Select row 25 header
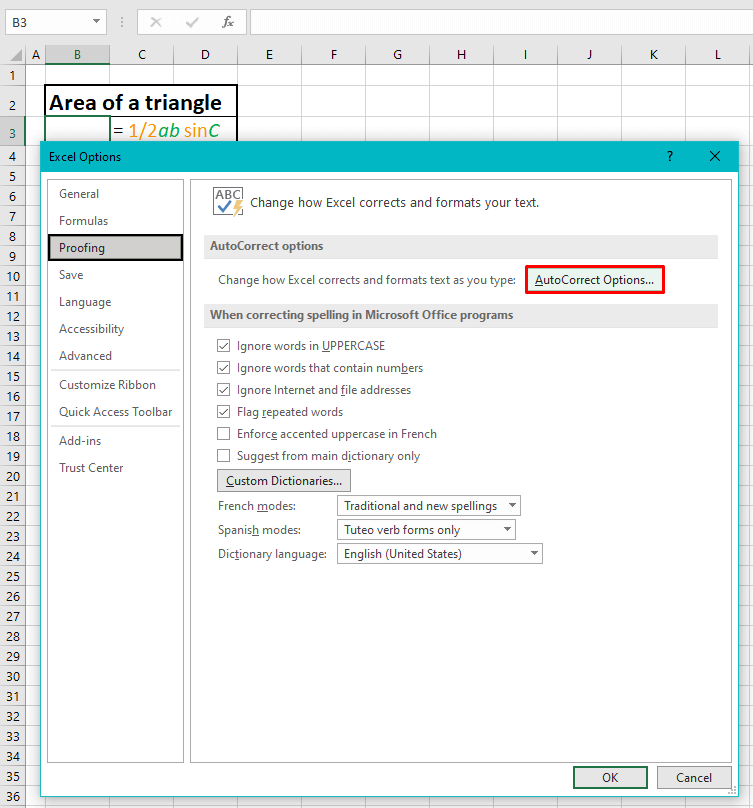Viewport: 753px width, 808px height. point(12,577)
